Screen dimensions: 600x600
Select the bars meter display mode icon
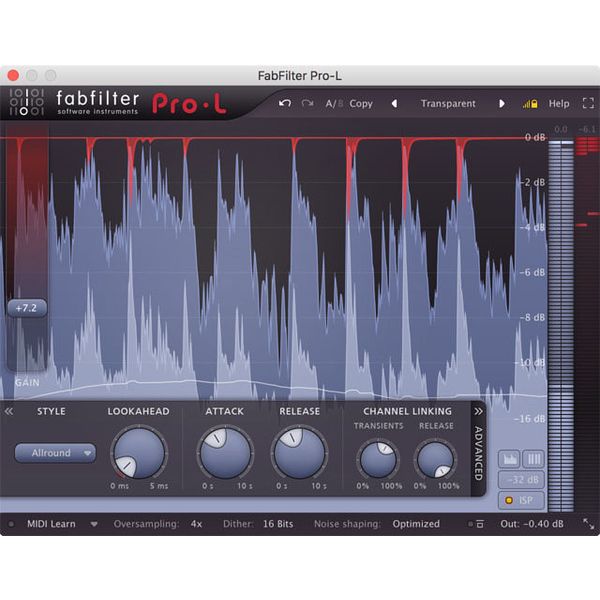pyautogui.click(x=533, y=459)
